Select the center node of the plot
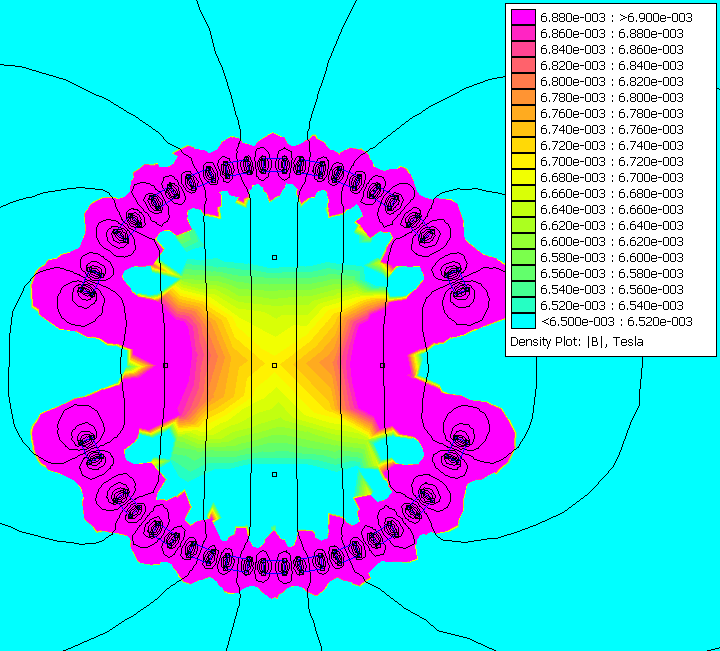The width and height of the screenshot is (720, 651). click(274, 366)
